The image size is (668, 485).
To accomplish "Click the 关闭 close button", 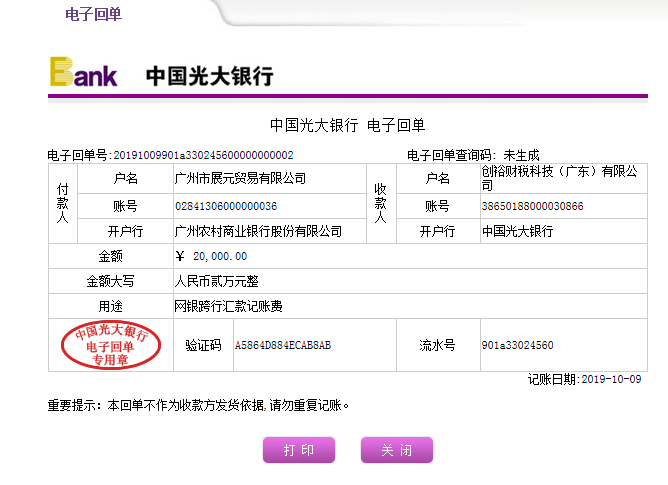I will 397,450.
